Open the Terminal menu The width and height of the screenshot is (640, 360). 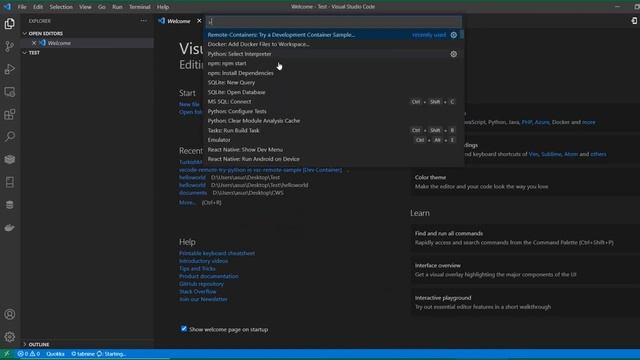click(x=140, y=7)
